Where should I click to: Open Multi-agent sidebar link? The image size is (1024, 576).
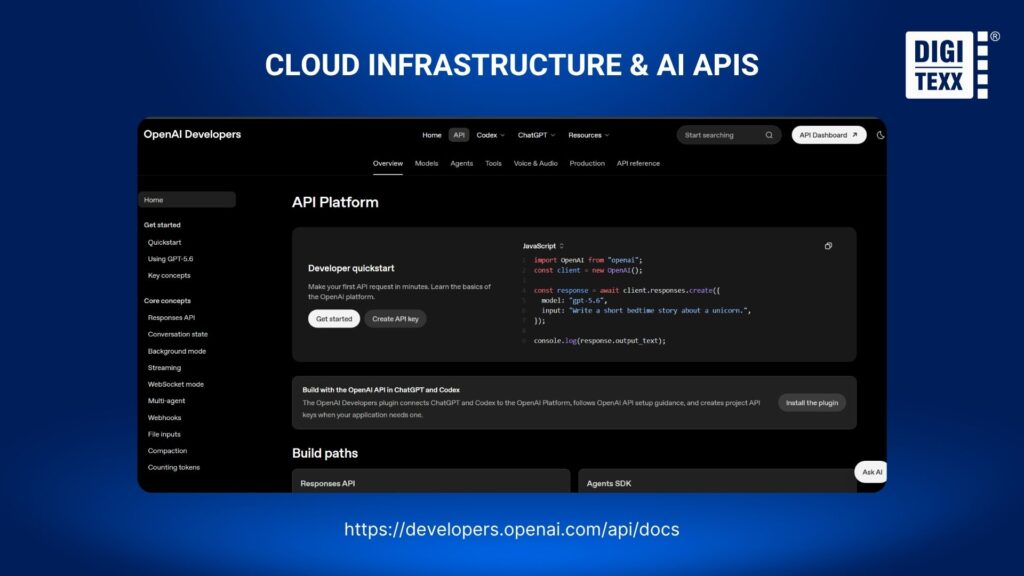pyautogui.click(x=167, y=401)
